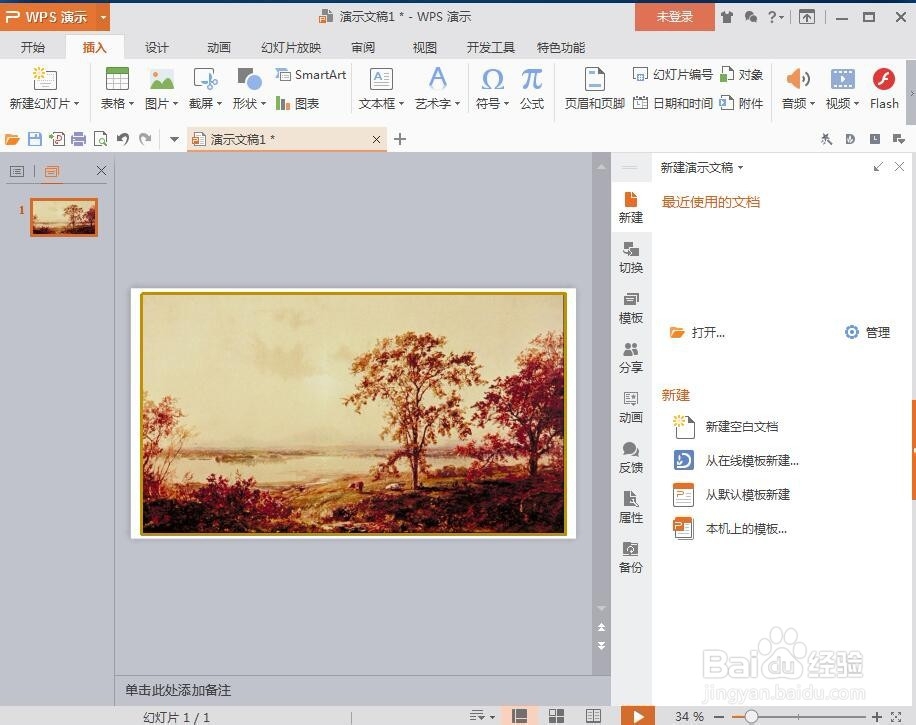Click the New Slide (新建幻灯片) icon
This screenshot has height=725, width=916.
click(45, 78)
